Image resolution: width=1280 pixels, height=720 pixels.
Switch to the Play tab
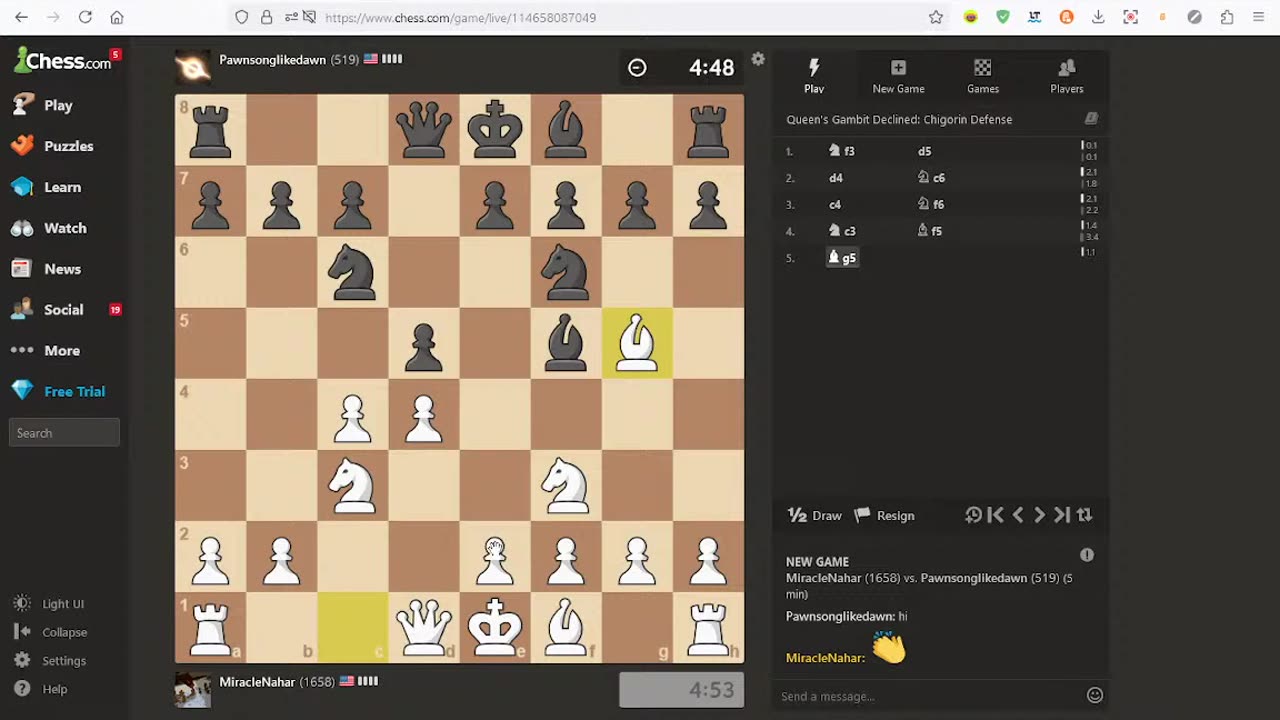pos(814,76)
